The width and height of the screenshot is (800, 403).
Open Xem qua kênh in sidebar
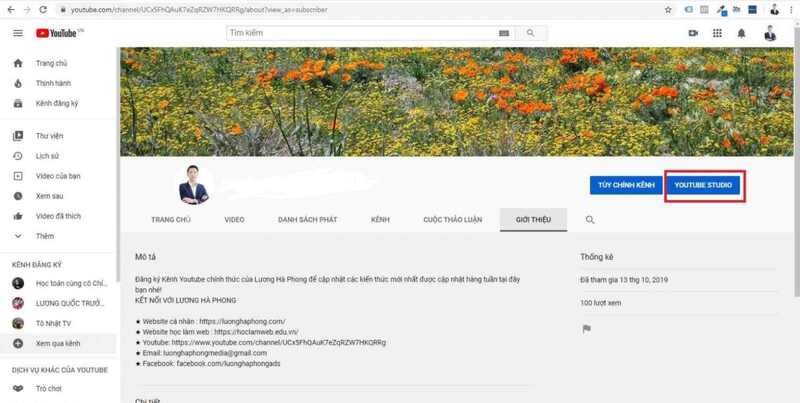58,343
